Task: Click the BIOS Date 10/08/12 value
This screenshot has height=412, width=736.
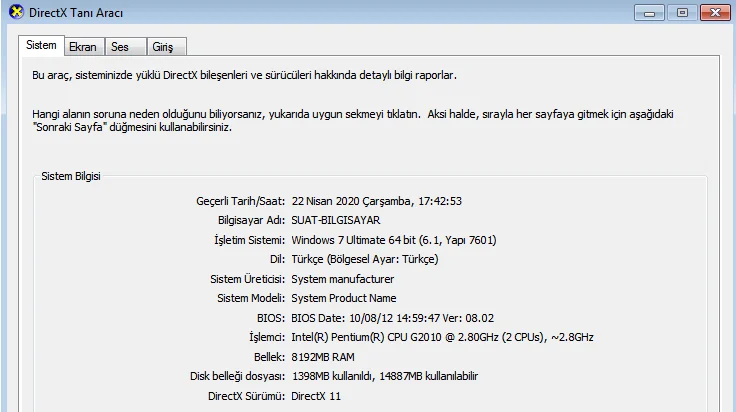Action: pos(392,318)
